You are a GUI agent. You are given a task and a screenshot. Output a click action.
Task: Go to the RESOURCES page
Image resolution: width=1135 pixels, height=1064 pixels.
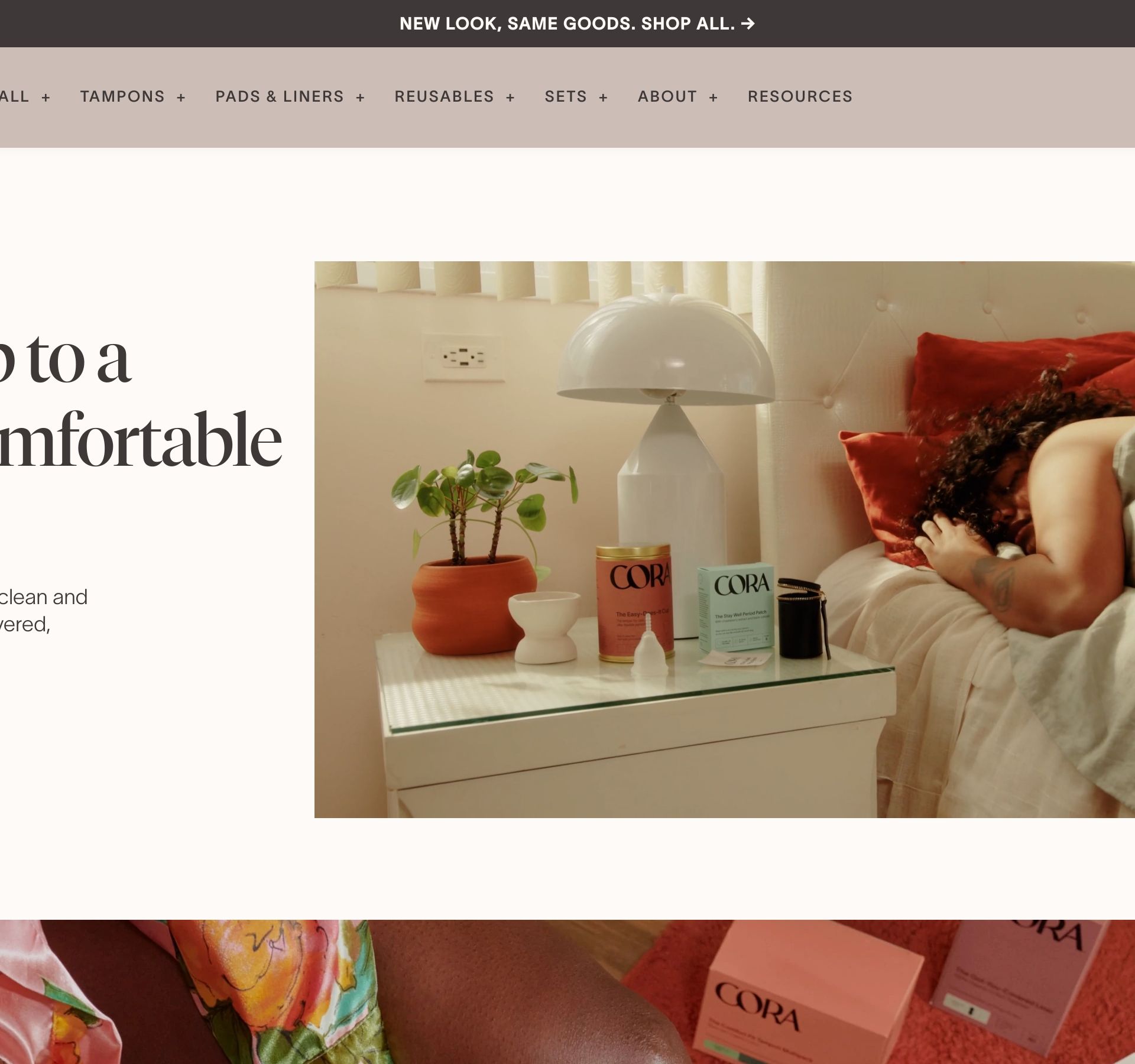pyautogui.click(x=800, y=96)
